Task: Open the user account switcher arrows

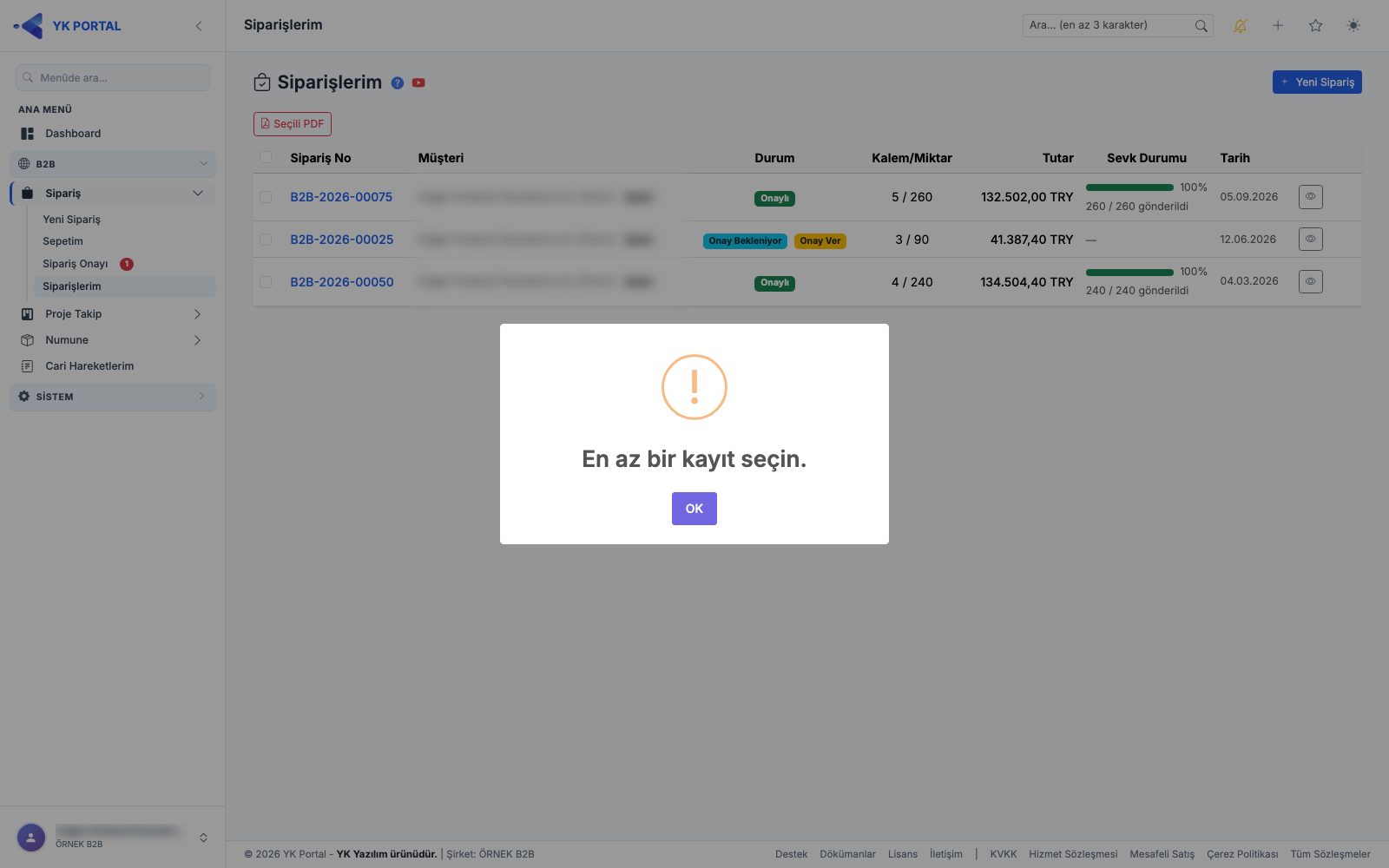Action: (203, 838)
